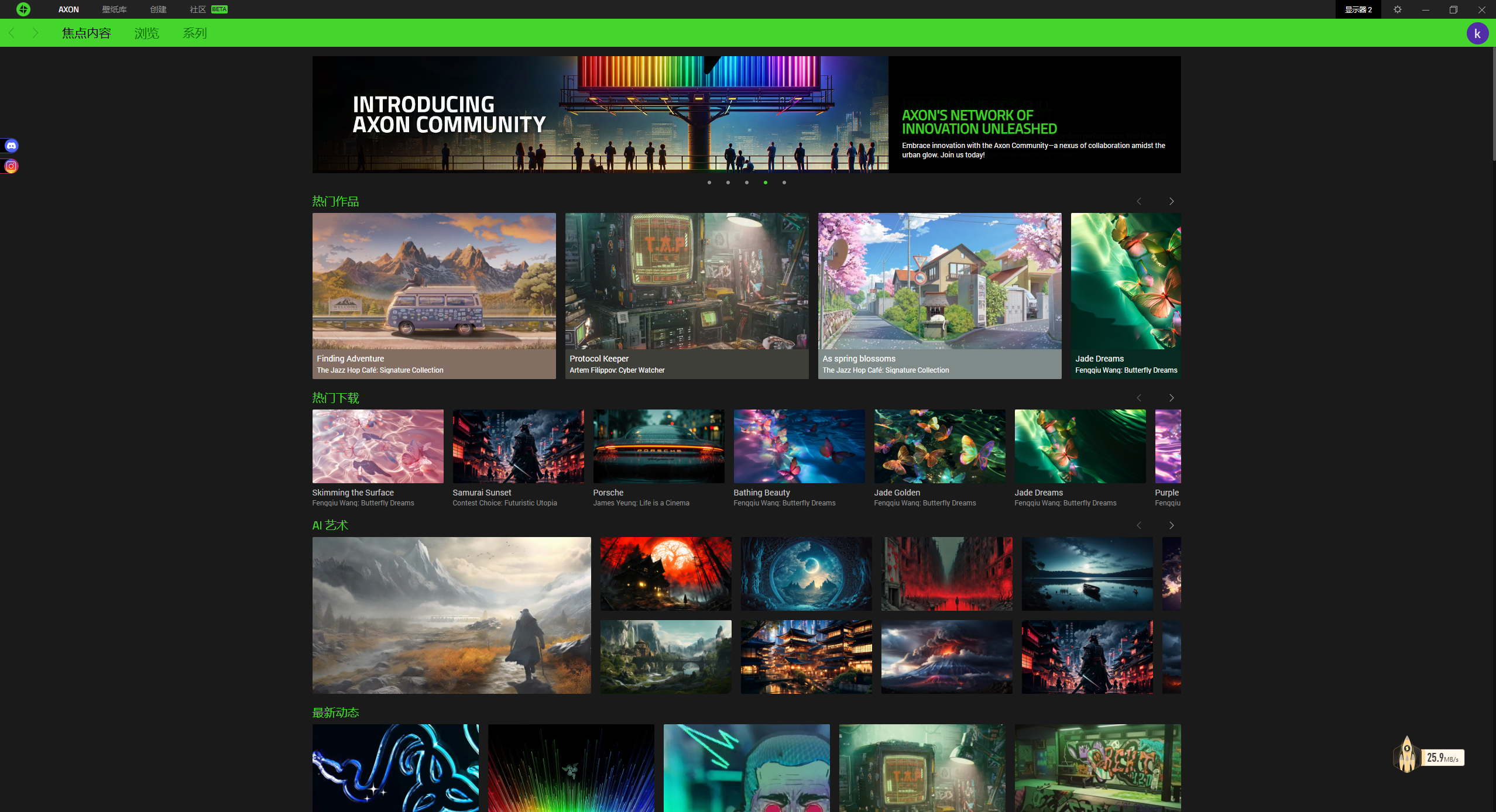Open the Skimming the Surface wallpaper thumbnail
The height and width of the screenshot is (812, 1496).
click(x=378, y=446)
